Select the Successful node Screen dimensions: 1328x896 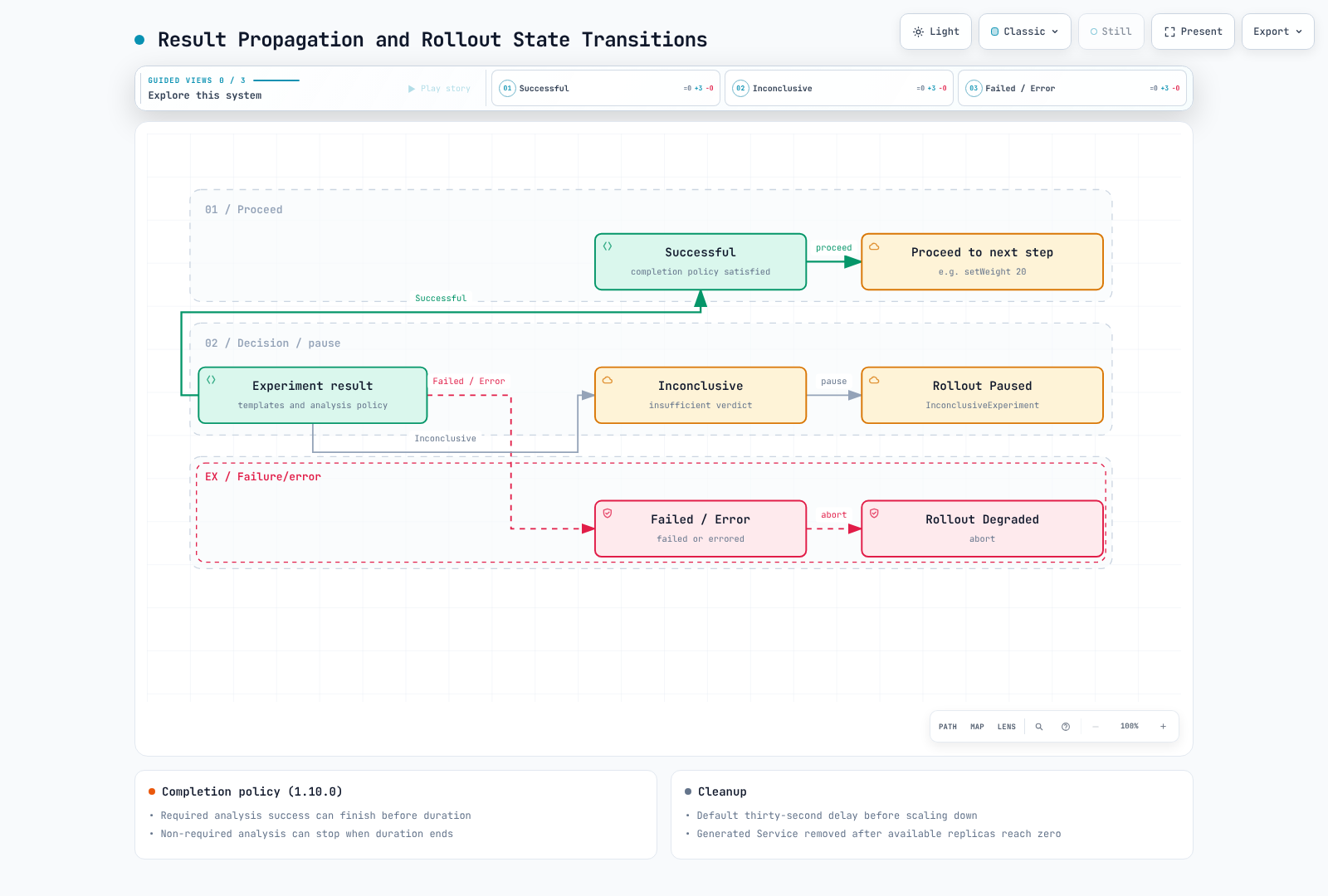(x=701, y=262)
